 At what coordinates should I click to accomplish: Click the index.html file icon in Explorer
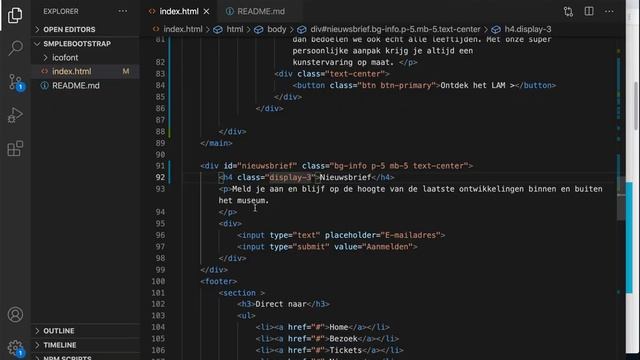44,71
